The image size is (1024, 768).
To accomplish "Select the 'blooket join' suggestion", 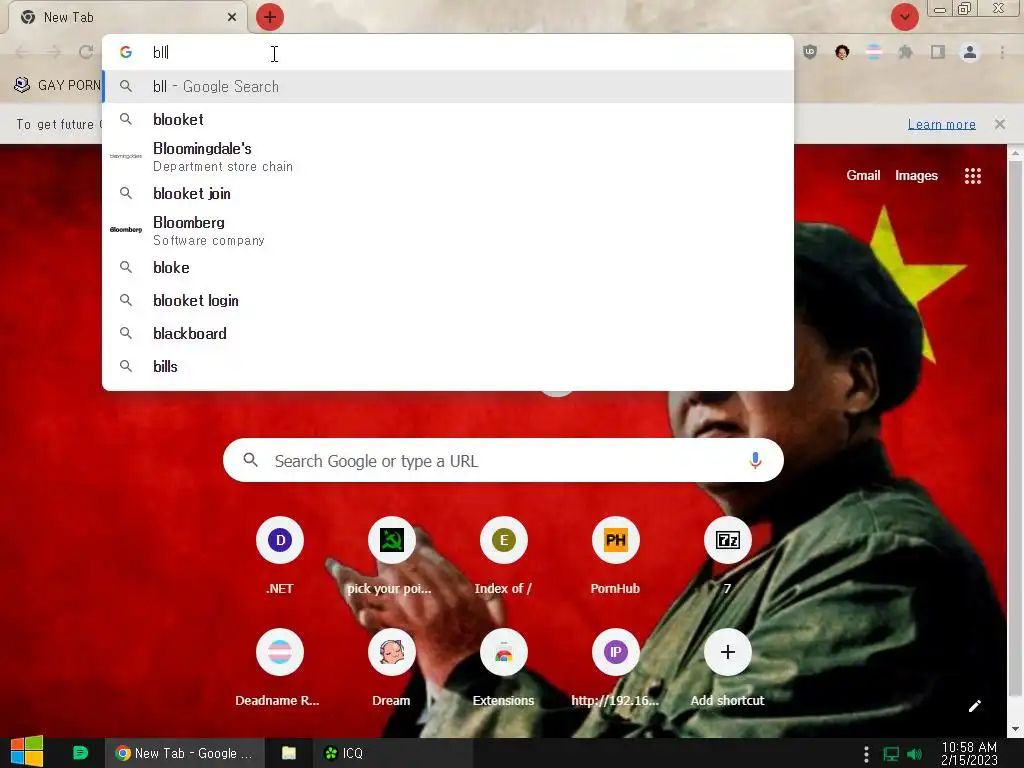I will pyautogui.click(x=447, y=193).
